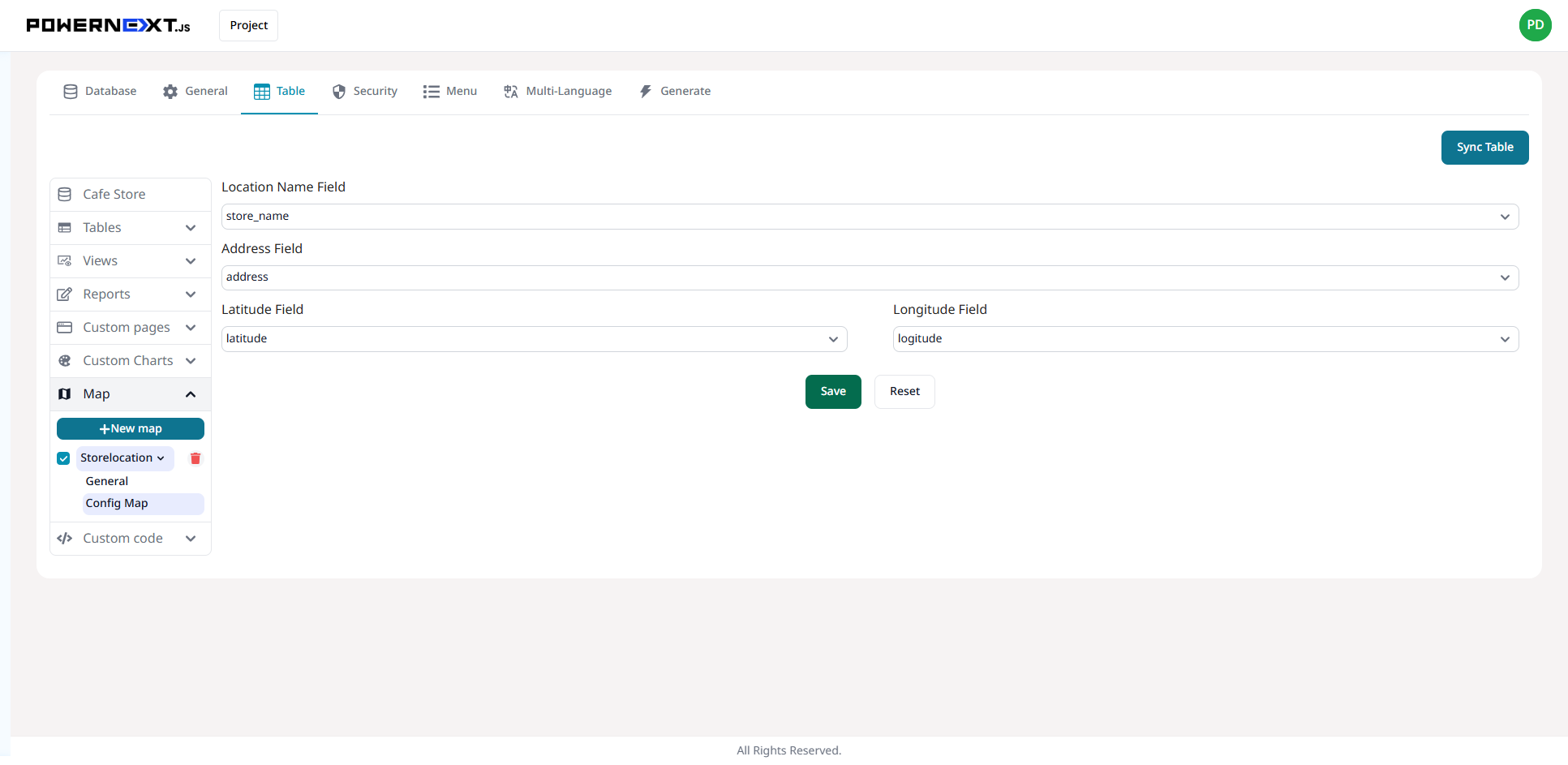Switch to the General tab
1568x765 pixels.
click(x=195, y=92)
